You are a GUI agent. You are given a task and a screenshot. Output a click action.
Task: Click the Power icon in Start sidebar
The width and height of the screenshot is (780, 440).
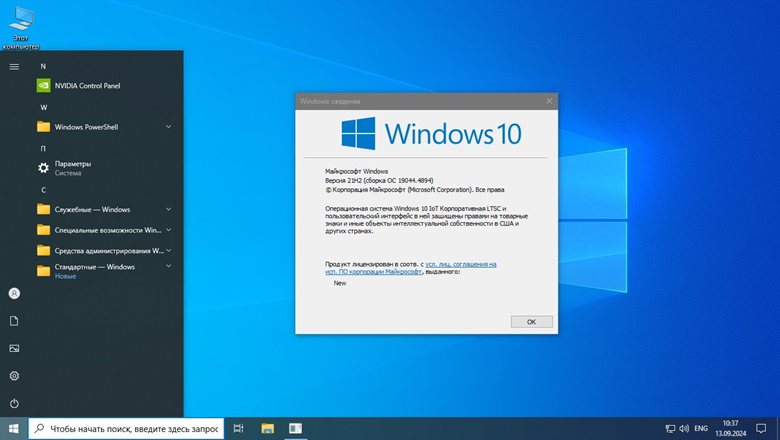coord(14,403)
